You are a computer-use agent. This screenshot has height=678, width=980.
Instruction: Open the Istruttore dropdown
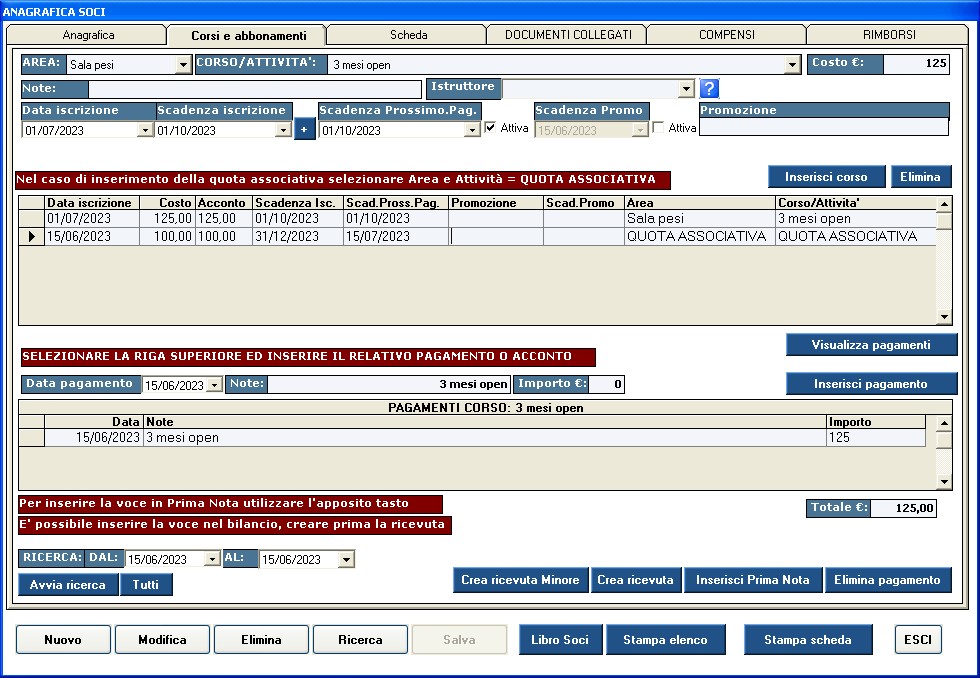[x=686, y=89]
